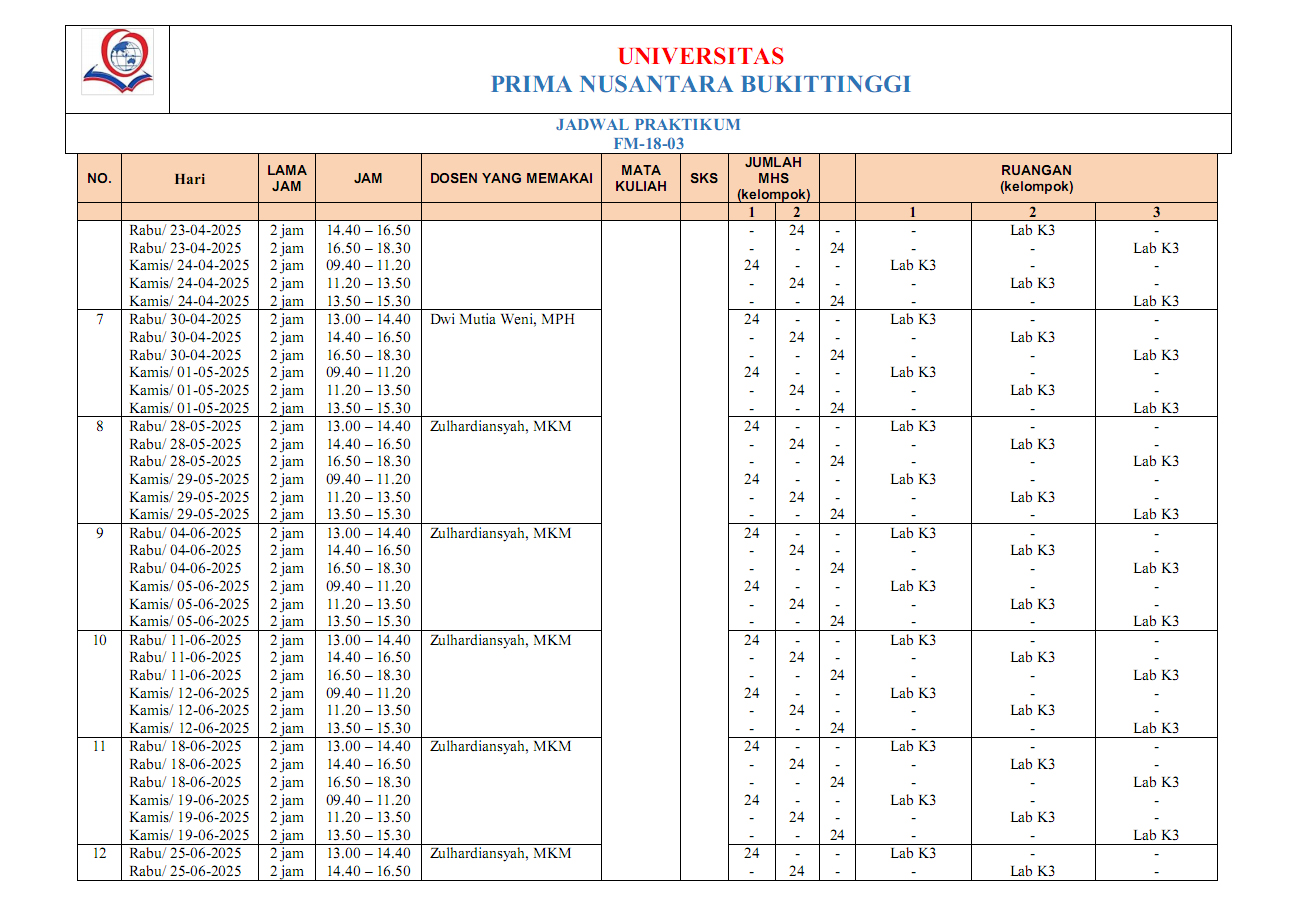The image size is (1295, 915).
Task: Select the "JADWAL PRAKTIKUM" heading
Action: (648, 125)
